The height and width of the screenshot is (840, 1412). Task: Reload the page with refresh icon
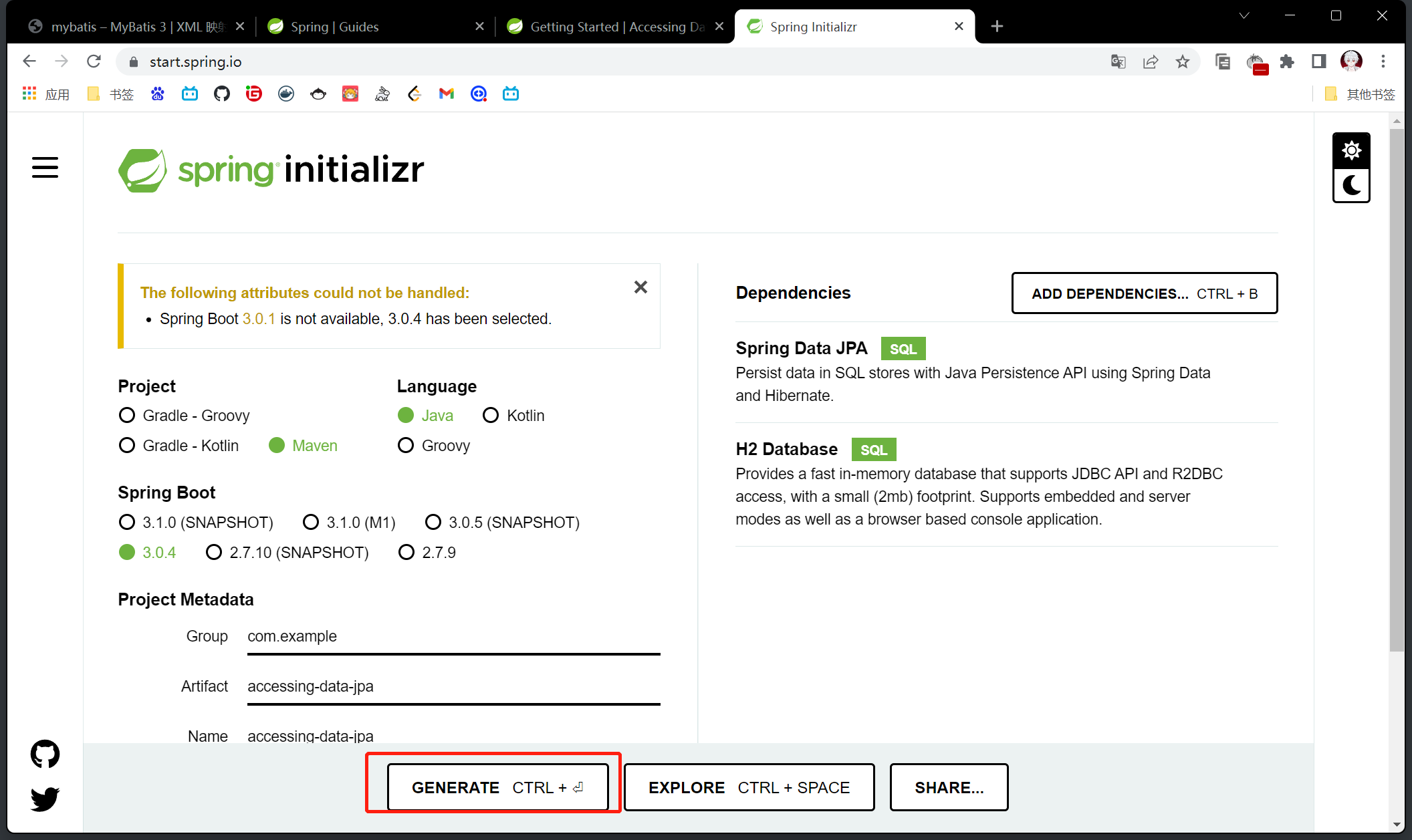(x=94, y=61)
